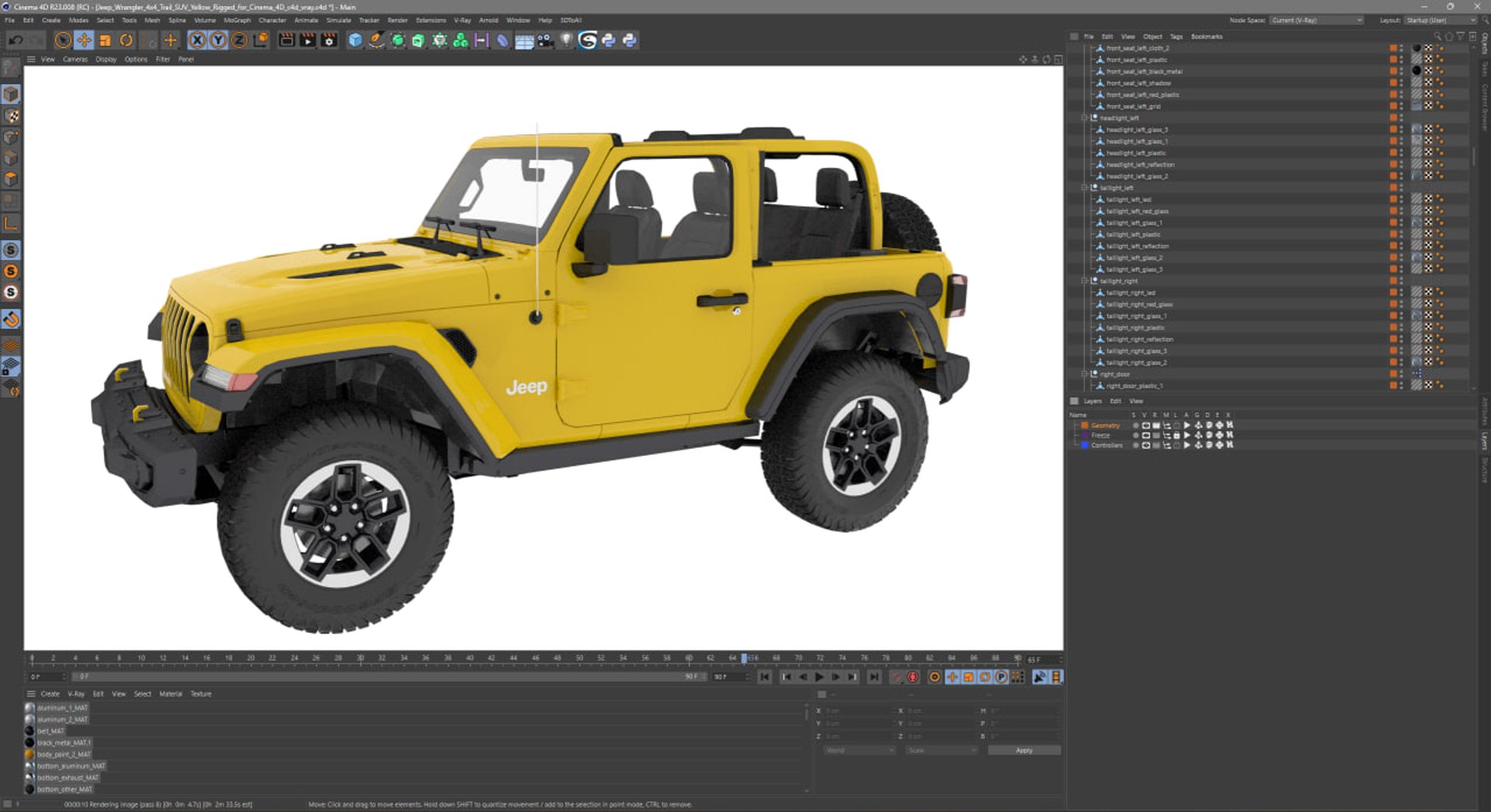Select taillight_left_led object
Viewport: 1491px width, 812px height.
(1128, 200)
